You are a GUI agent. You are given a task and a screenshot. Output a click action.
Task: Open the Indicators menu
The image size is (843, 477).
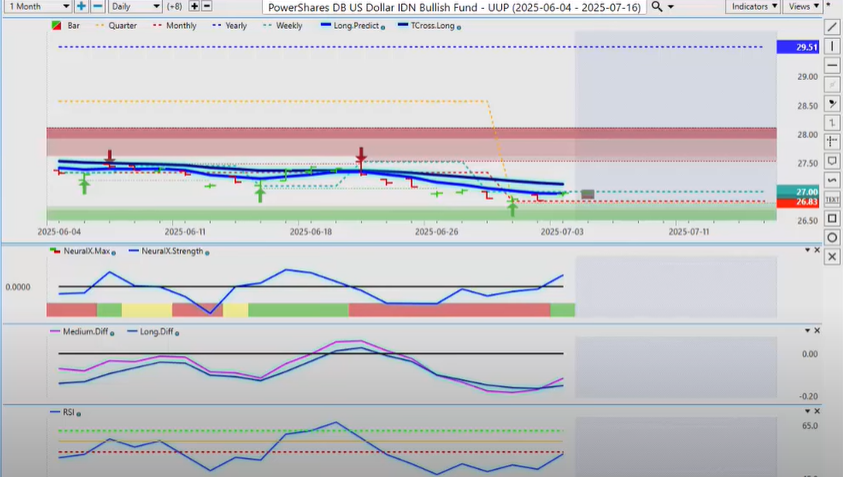pyautogui.click(x=753, y=7)
